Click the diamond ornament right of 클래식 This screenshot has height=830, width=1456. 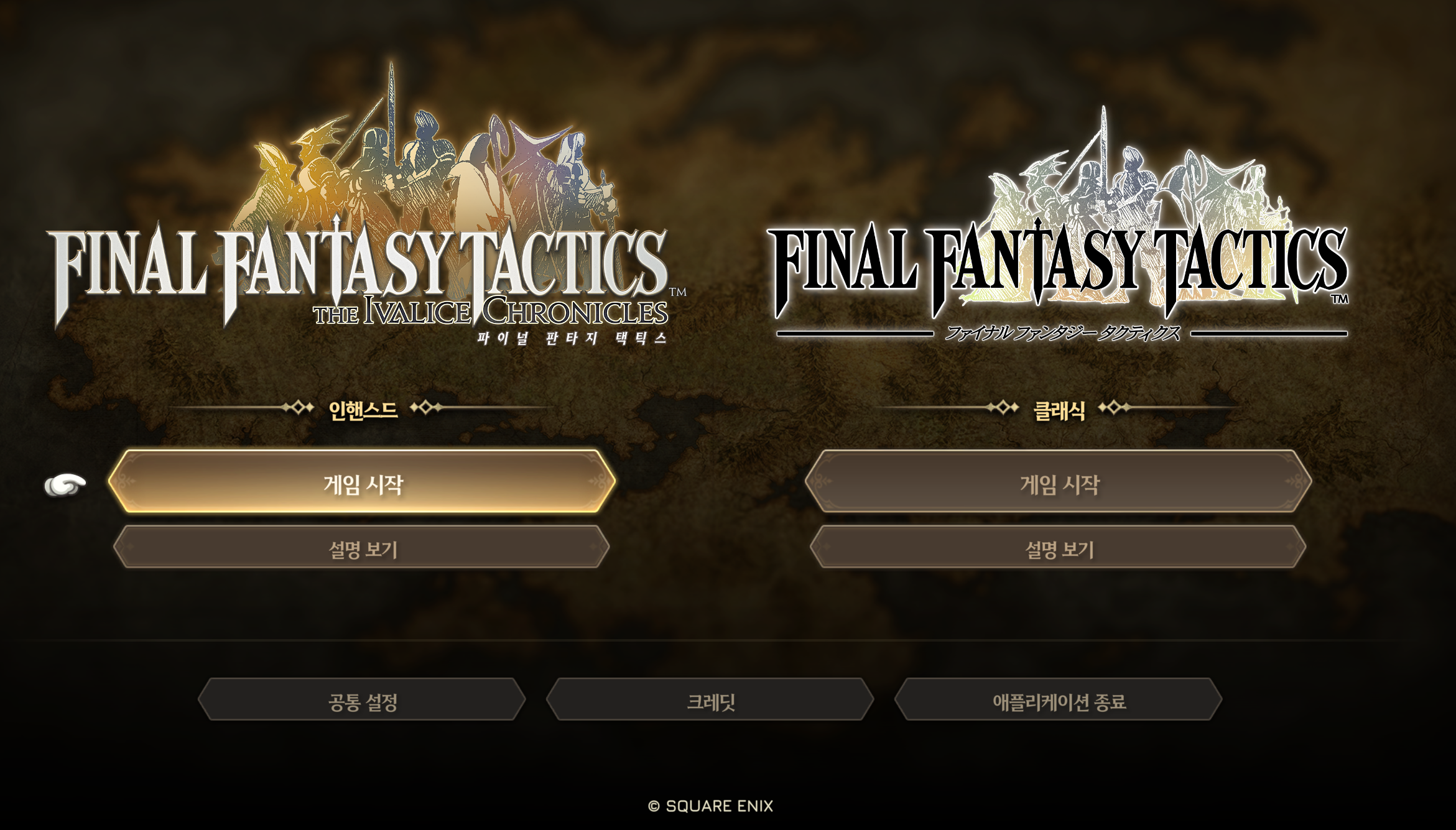[x=1115, y=408]
